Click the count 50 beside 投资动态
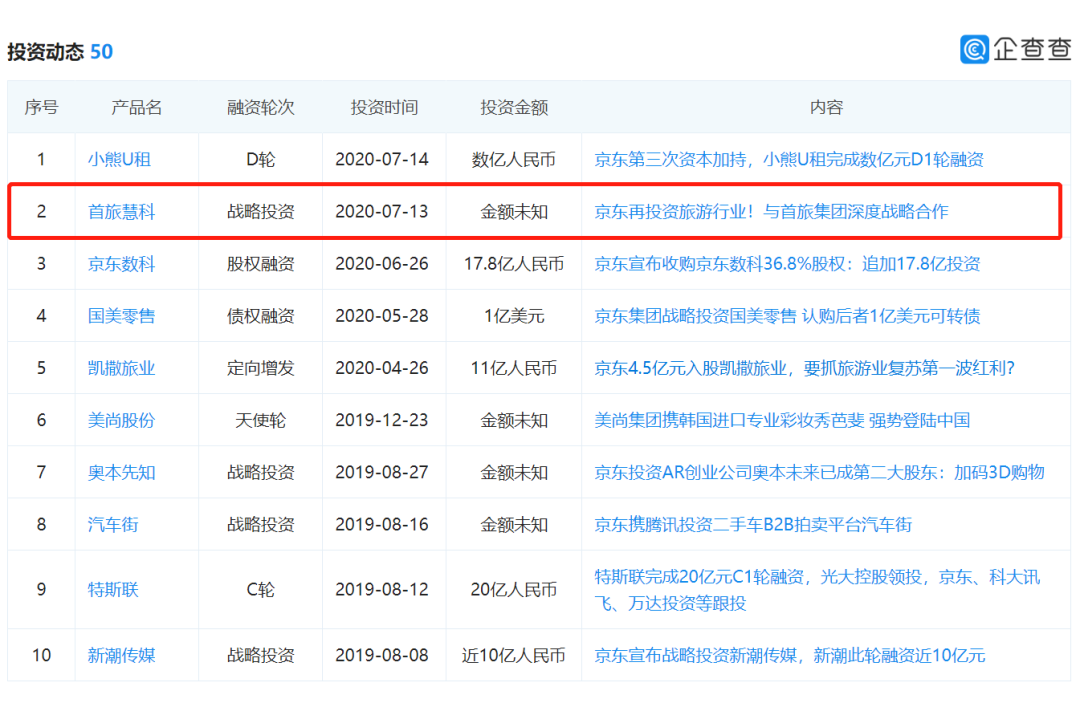Viewport: 1080px width, 703px height. 101,52
